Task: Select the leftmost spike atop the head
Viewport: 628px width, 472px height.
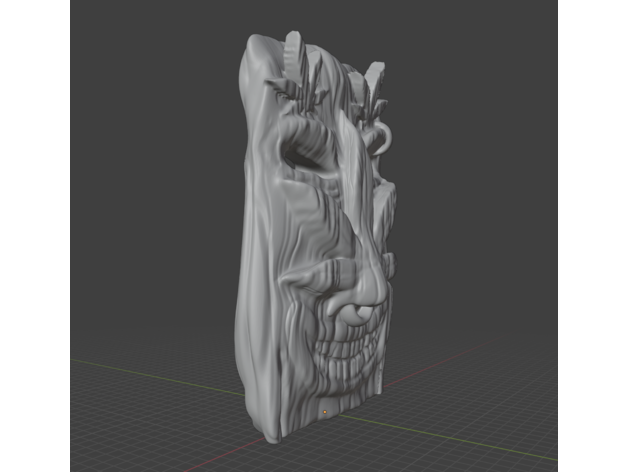Action: [x=291, y=50]
